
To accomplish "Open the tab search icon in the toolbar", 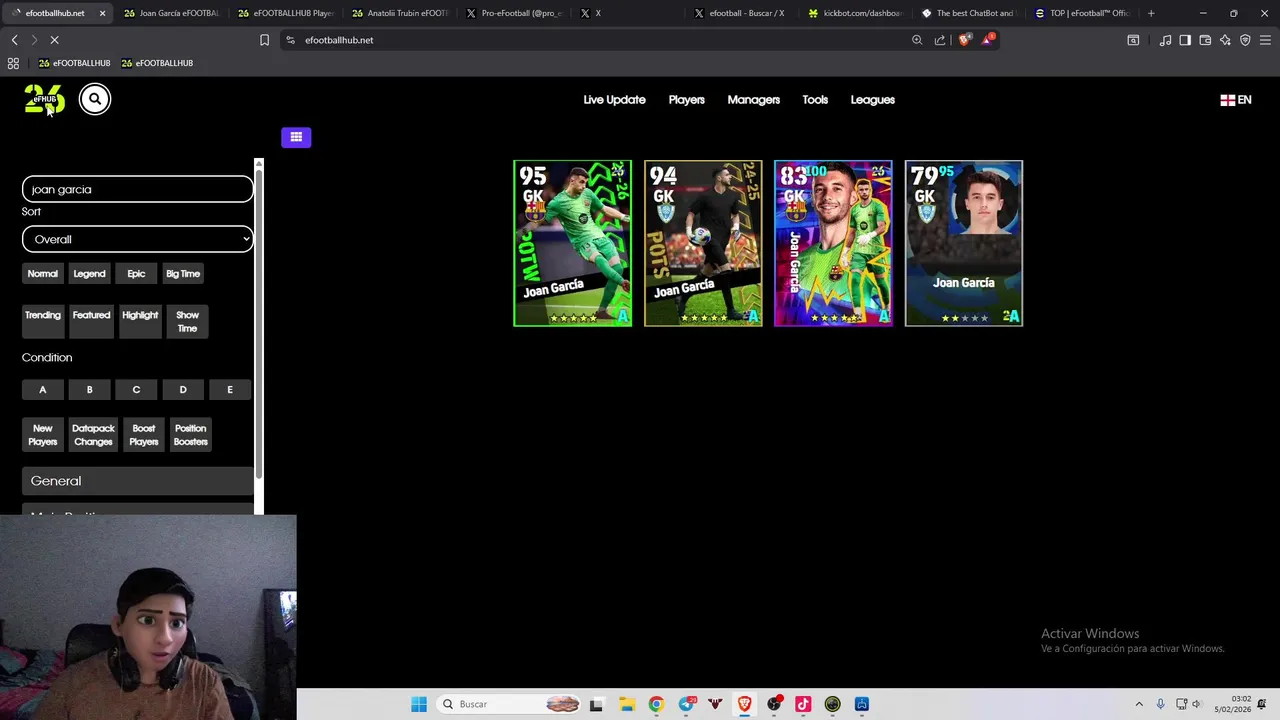I will click(x=1133, y=40).
